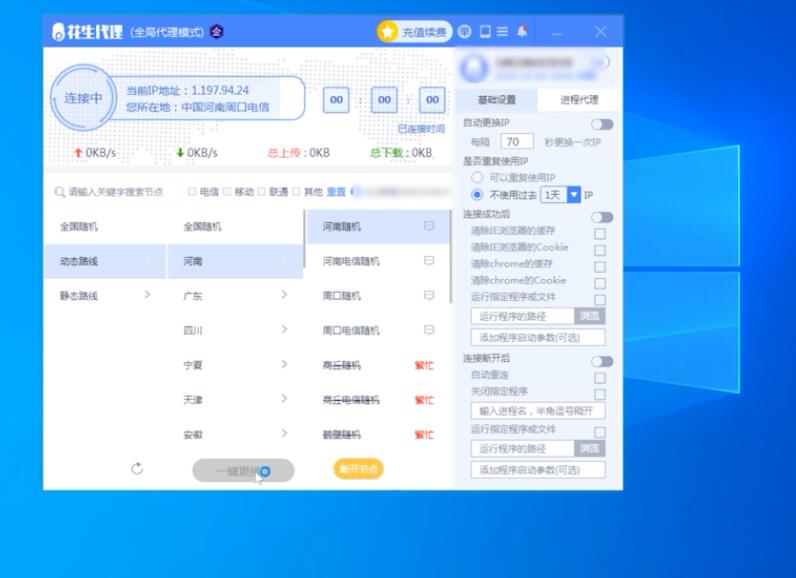Expand the 宁夏 province row
Viewport: 796px width, 578px height.
click(x=235, y=364)
